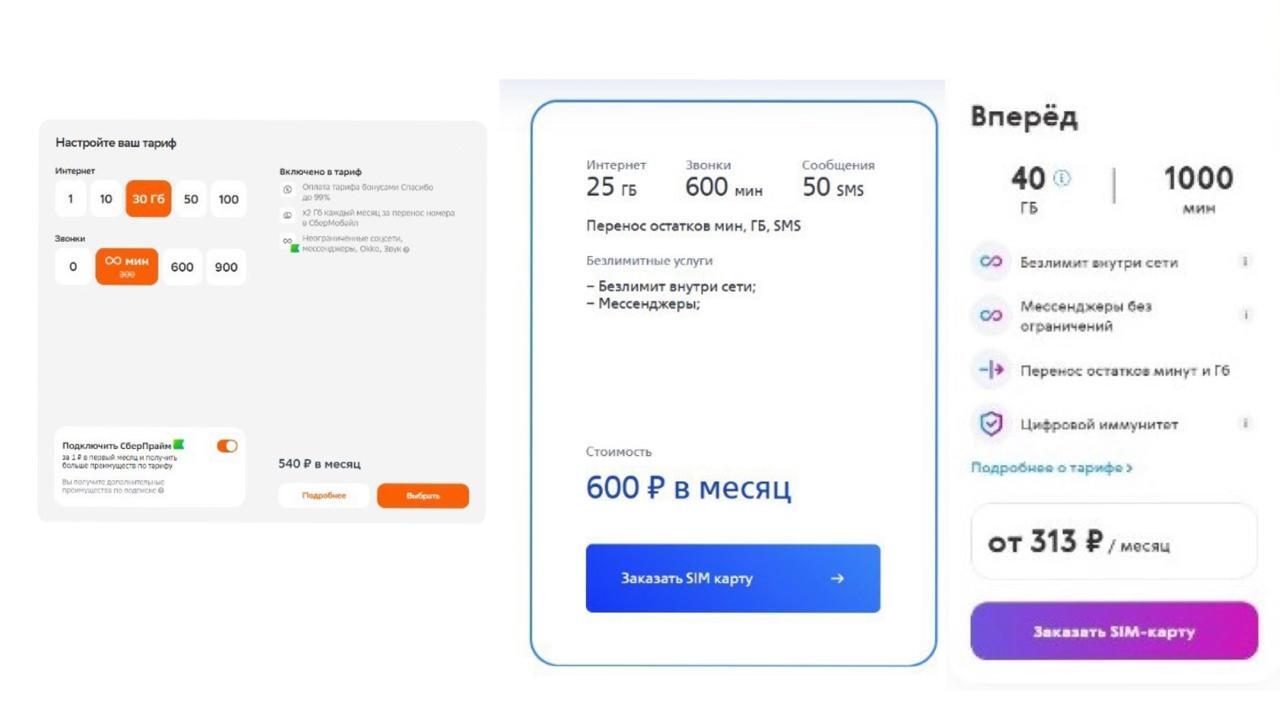Show info for Безлимит внутри сети

pos(1245,262)
